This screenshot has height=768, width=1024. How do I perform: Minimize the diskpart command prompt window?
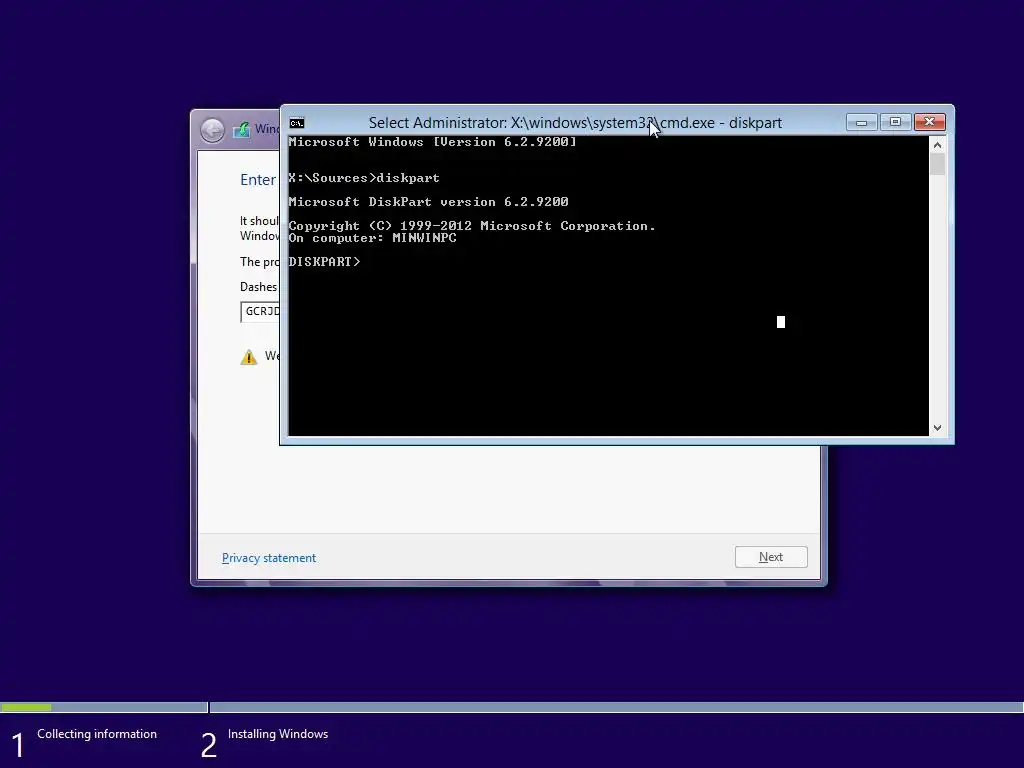(861, 122)
